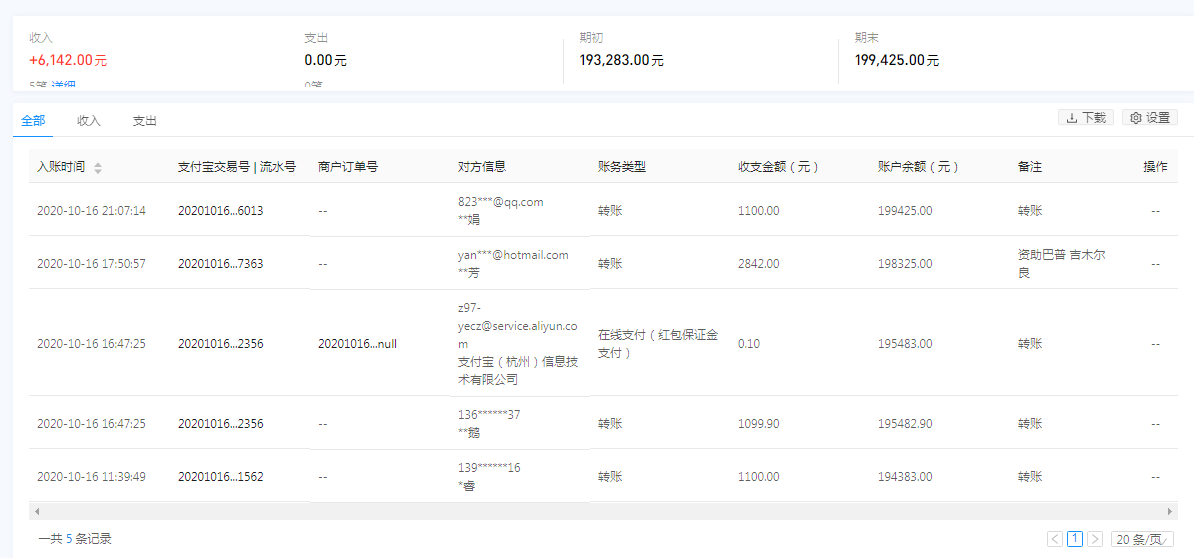Click the horizontal scrollbar track under table
Viewport: 1194px width, 558px height.
click(x=600, y=511)
